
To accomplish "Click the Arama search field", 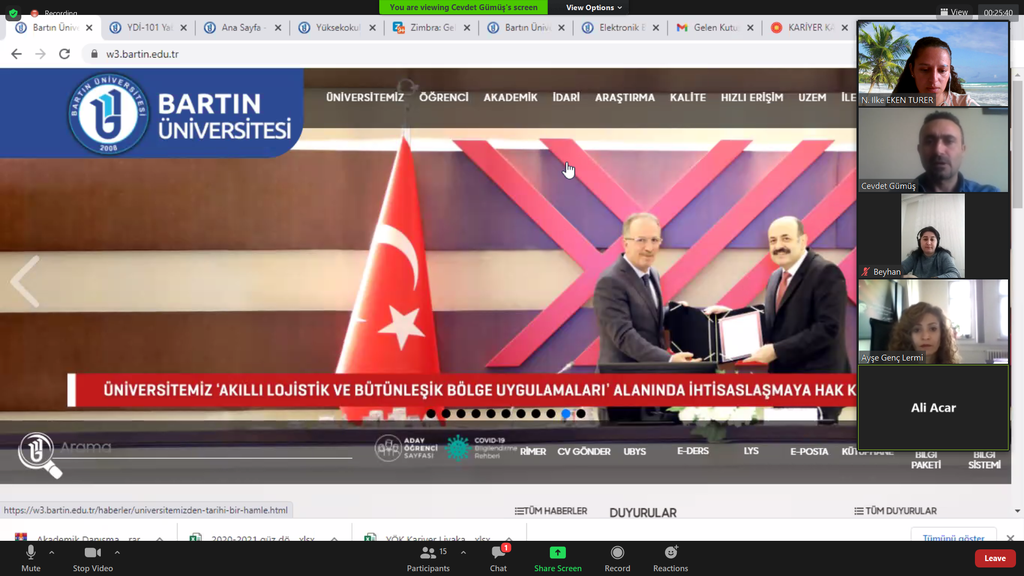I will point(206,447).
